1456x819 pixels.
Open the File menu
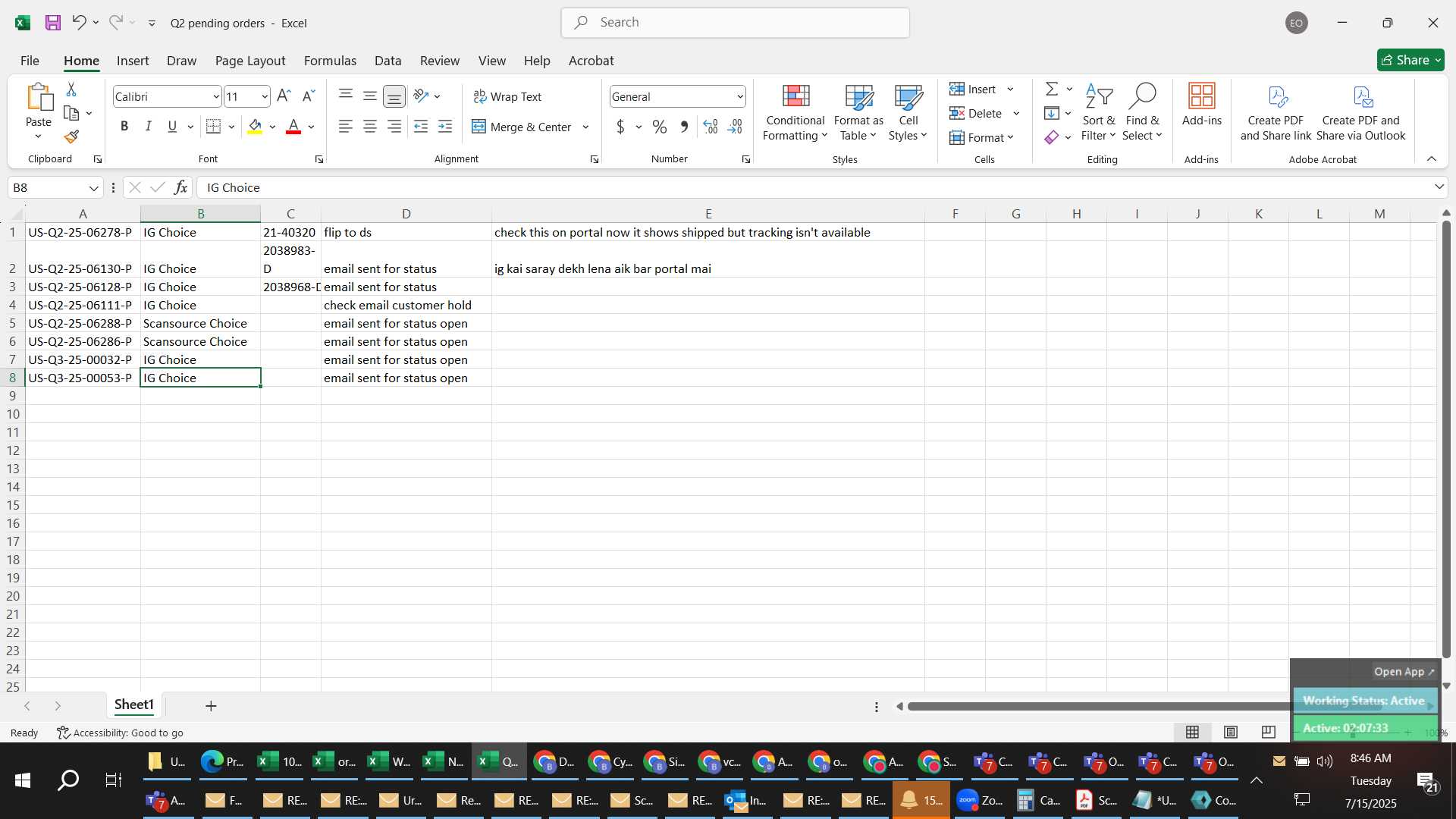[x=30, y=61]
